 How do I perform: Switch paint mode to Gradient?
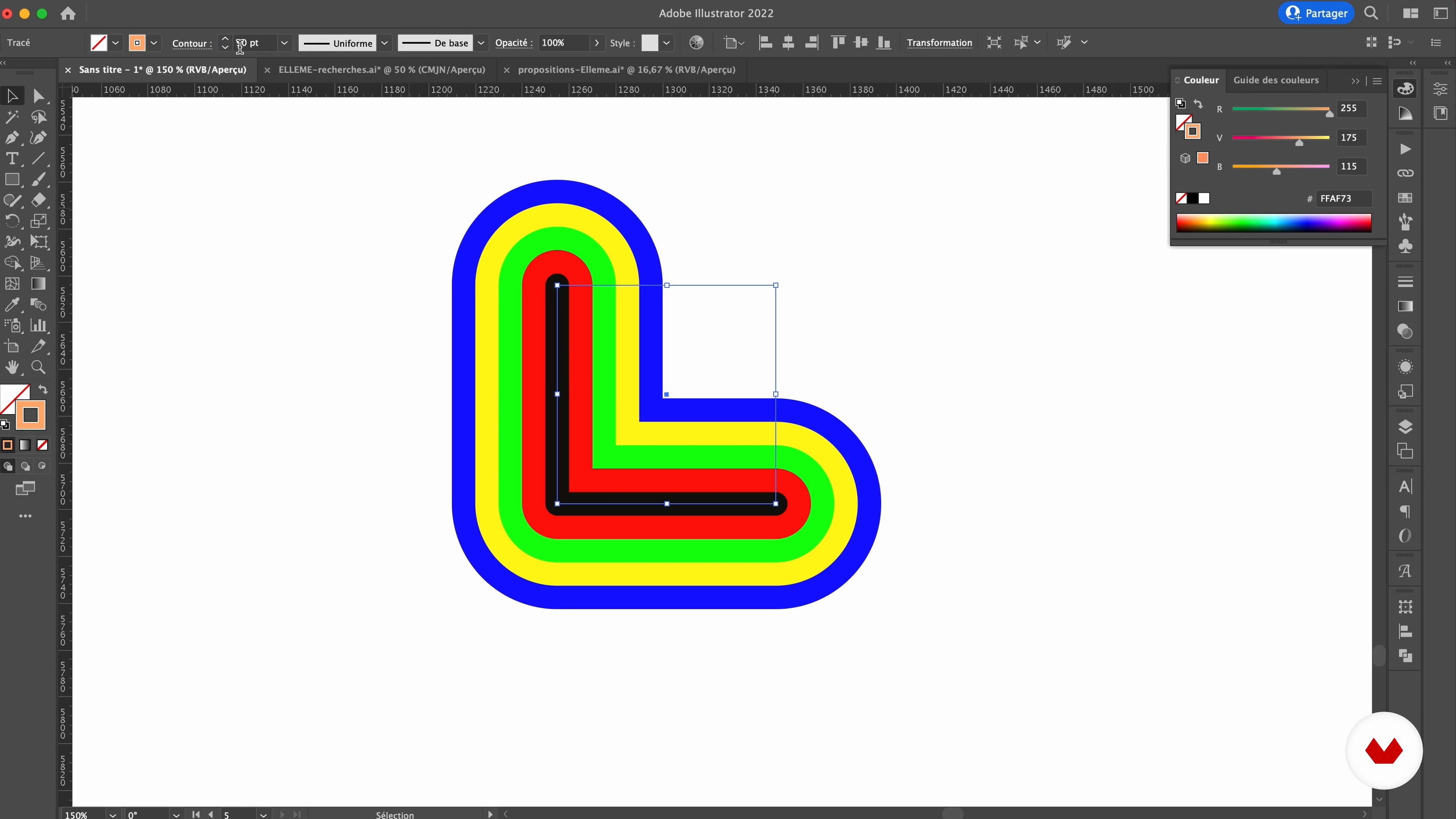[25, 446]
